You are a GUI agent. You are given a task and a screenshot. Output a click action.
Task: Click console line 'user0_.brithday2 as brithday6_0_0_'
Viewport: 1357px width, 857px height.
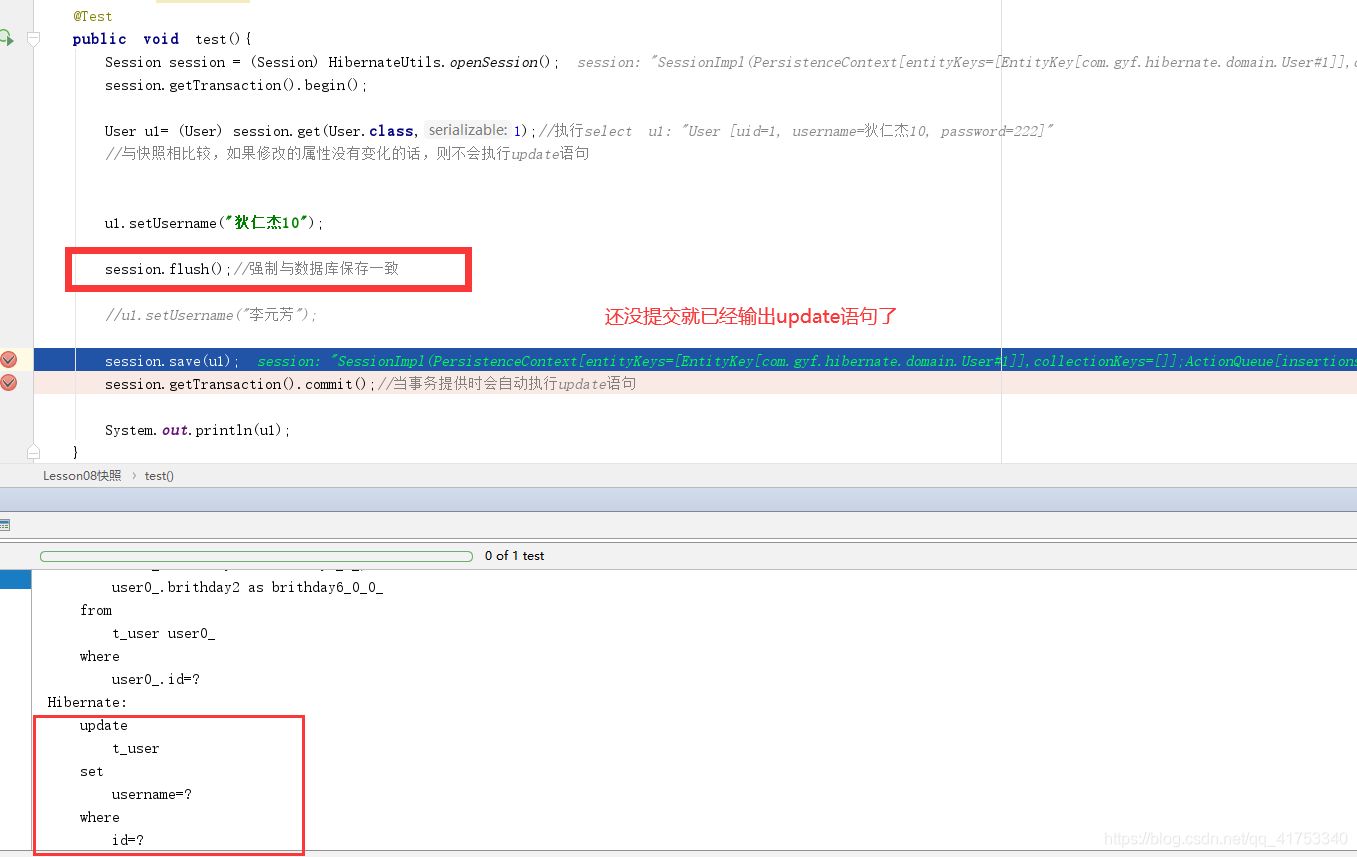(x=247, y=587)
